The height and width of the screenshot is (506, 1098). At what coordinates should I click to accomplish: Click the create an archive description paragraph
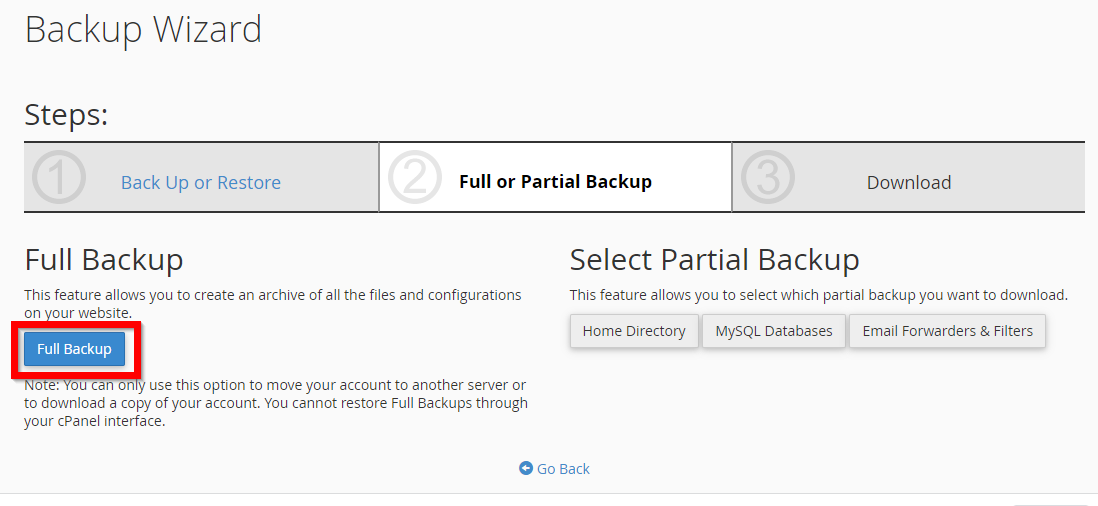click(x=273, y=304)
